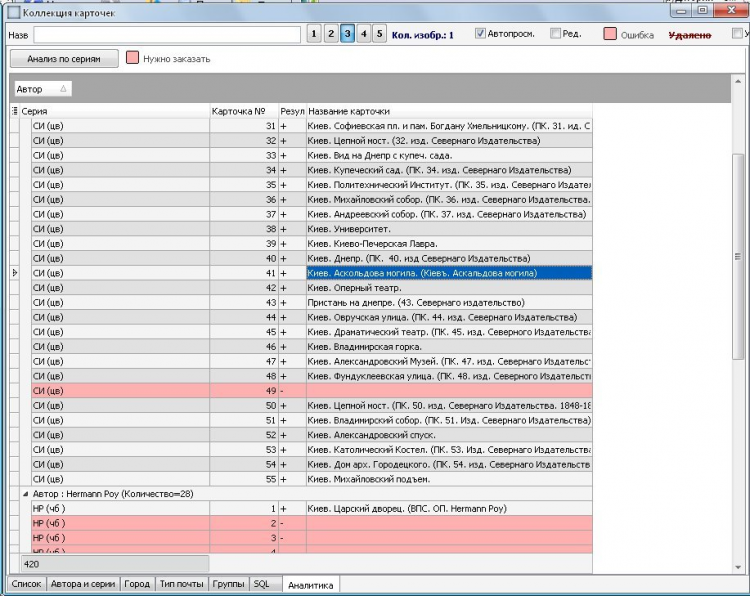Switch to the Список tab
750x596 pixels.
[x=26, y=584]
